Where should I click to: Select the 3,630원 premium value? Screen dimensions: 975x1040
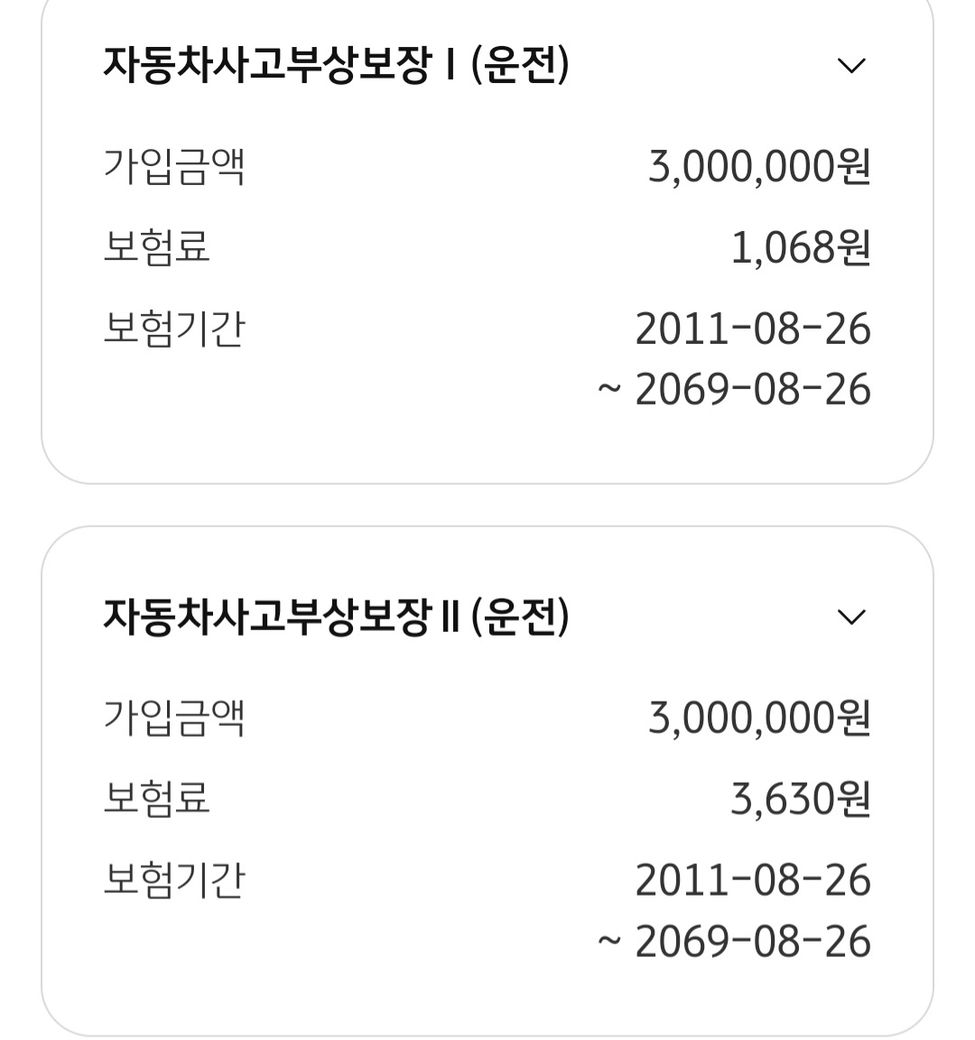(x=800, y=799)
